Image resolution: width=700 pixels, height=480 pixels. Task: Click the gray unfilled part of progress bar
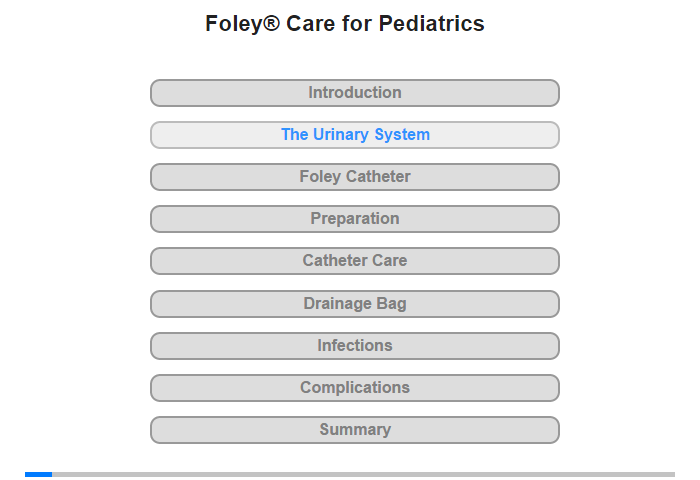[363, 474]
